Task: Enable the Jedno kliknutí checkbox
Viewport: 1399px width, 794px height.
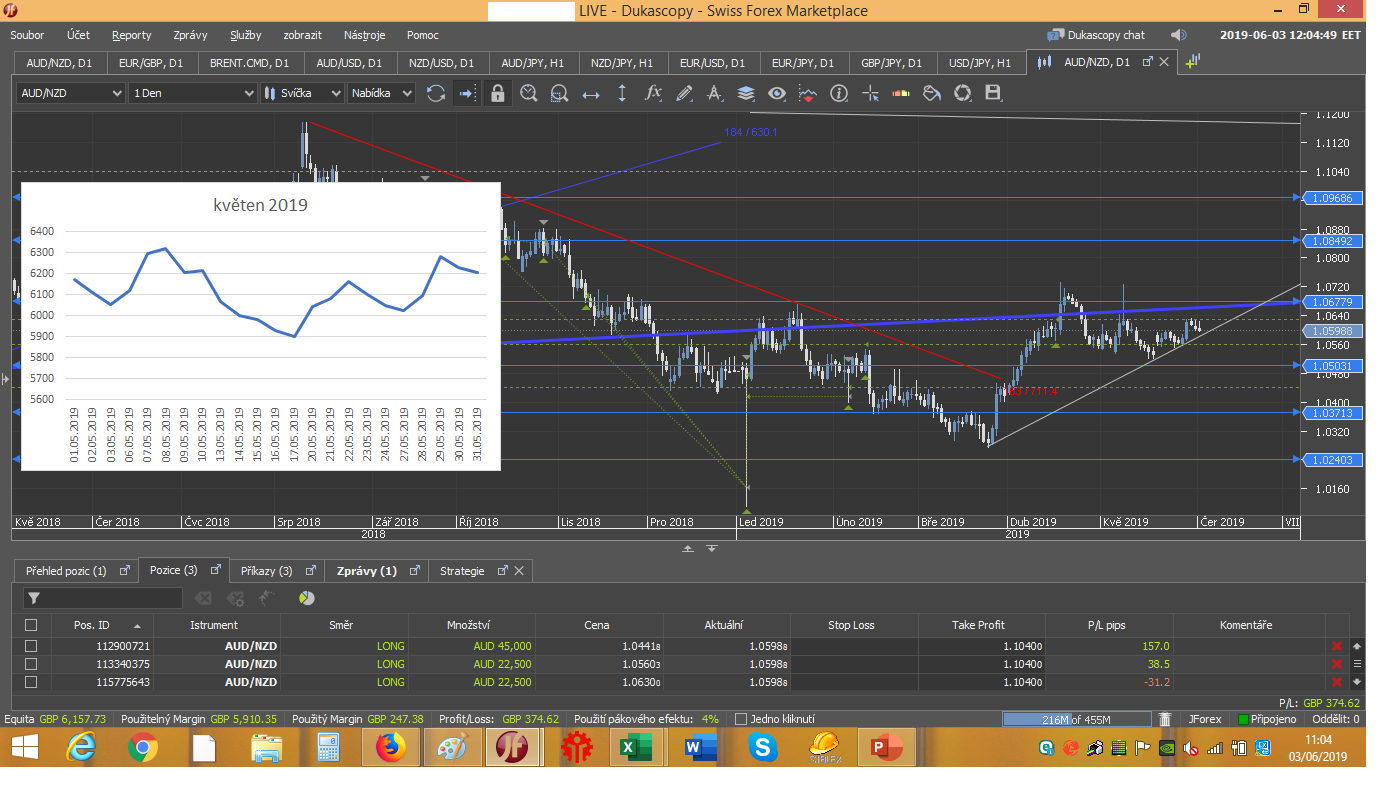Action: [741, 719]
